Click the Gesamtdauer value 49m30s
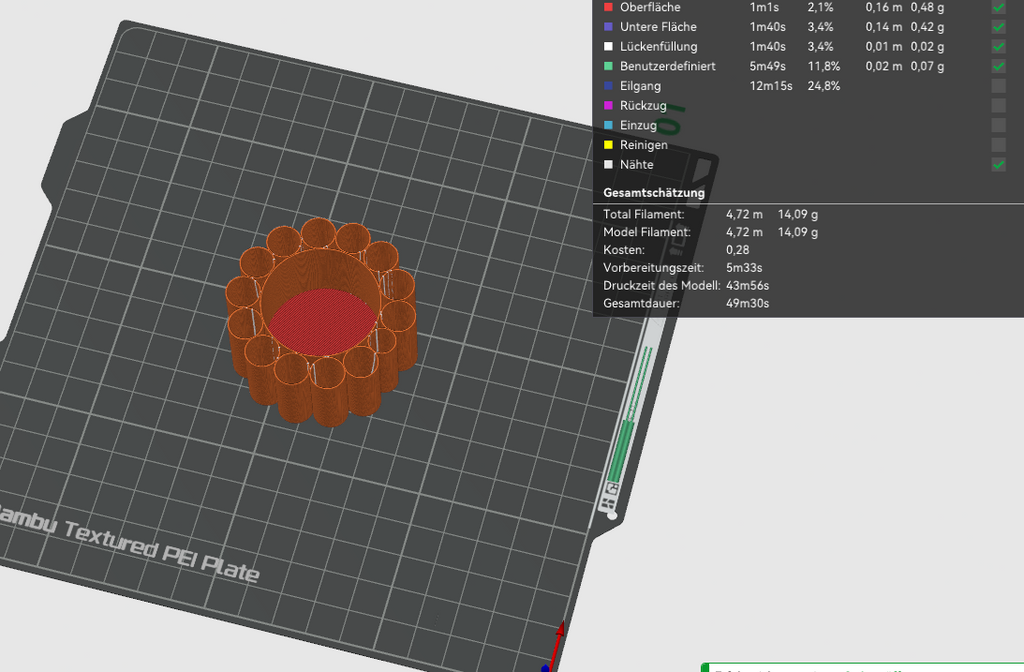1024x672 pixels. [747, 303]
